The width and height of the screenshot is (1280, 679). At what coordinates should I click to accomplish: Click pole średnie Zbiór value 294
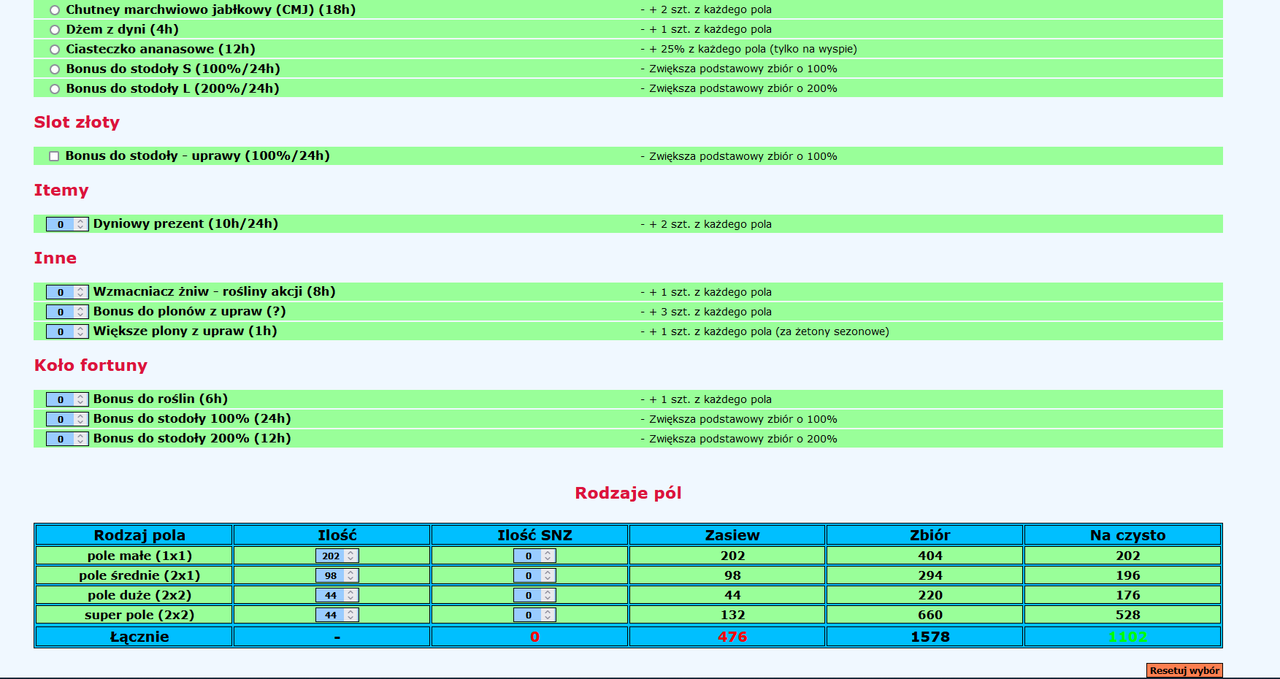[930, 575]
